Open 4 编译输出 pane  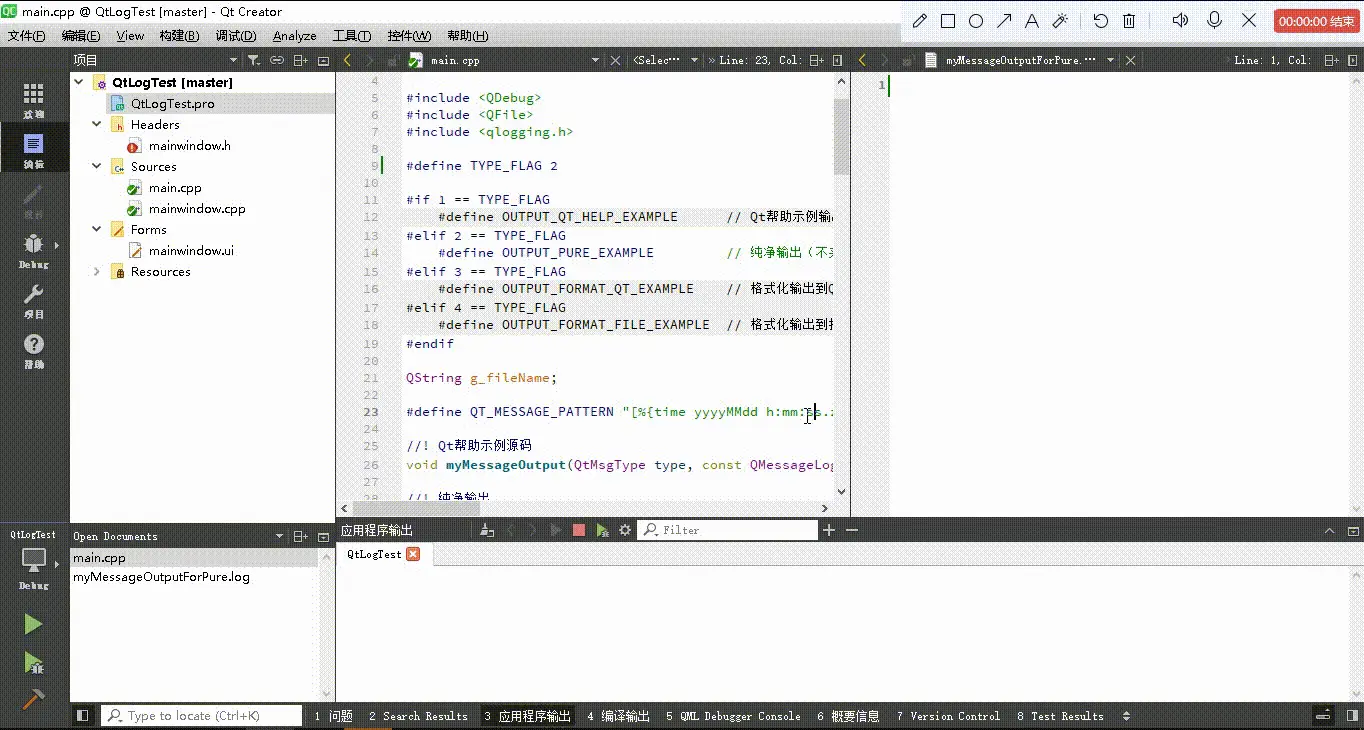coord(619,716)
